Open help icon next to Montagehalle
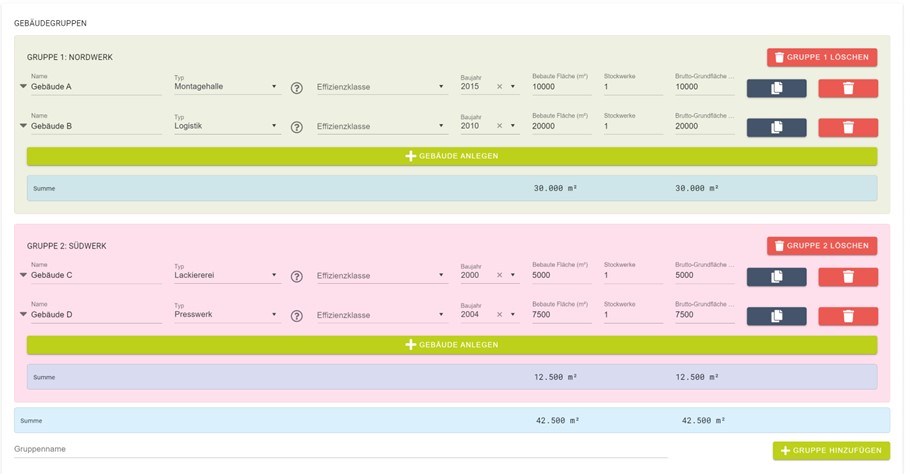907x474 pixels. 297,88
